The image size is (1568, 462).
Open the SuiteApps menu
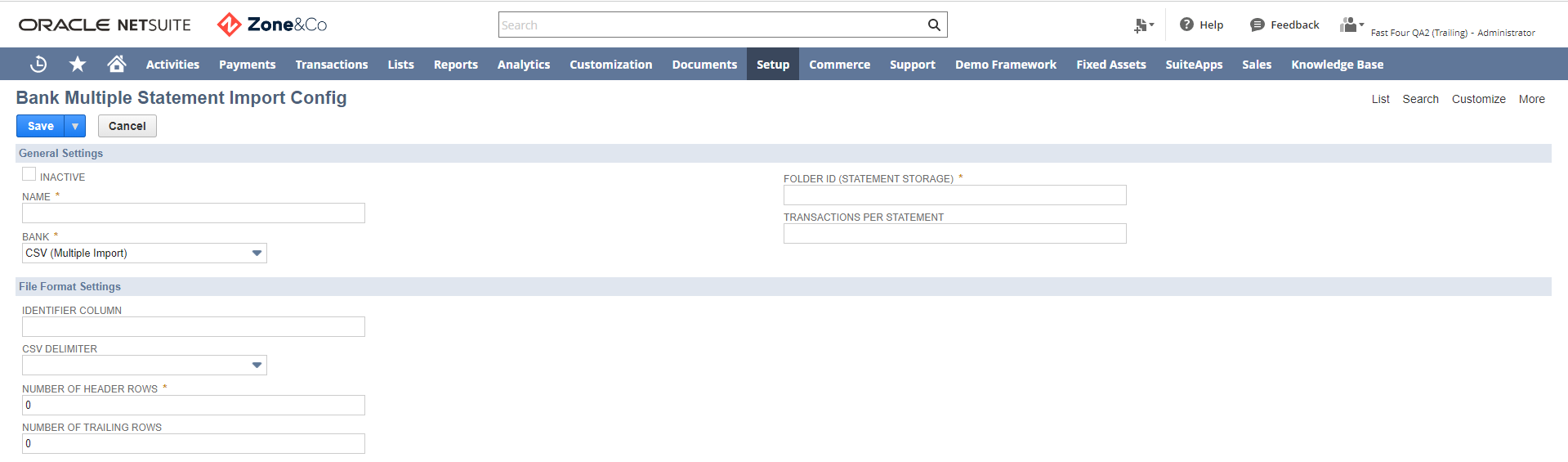pos(1194,64)
